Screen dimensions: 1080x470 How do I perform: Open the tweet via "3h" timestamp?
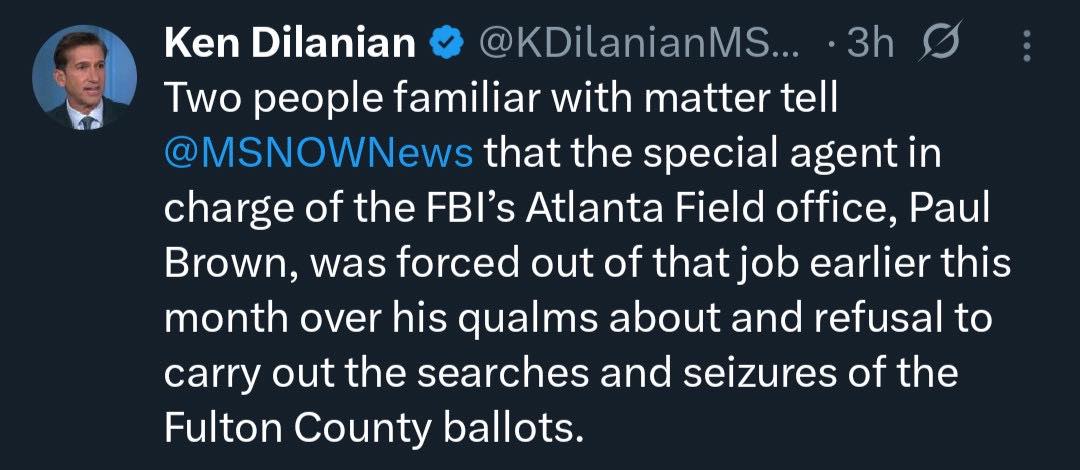tap(870, 43)
